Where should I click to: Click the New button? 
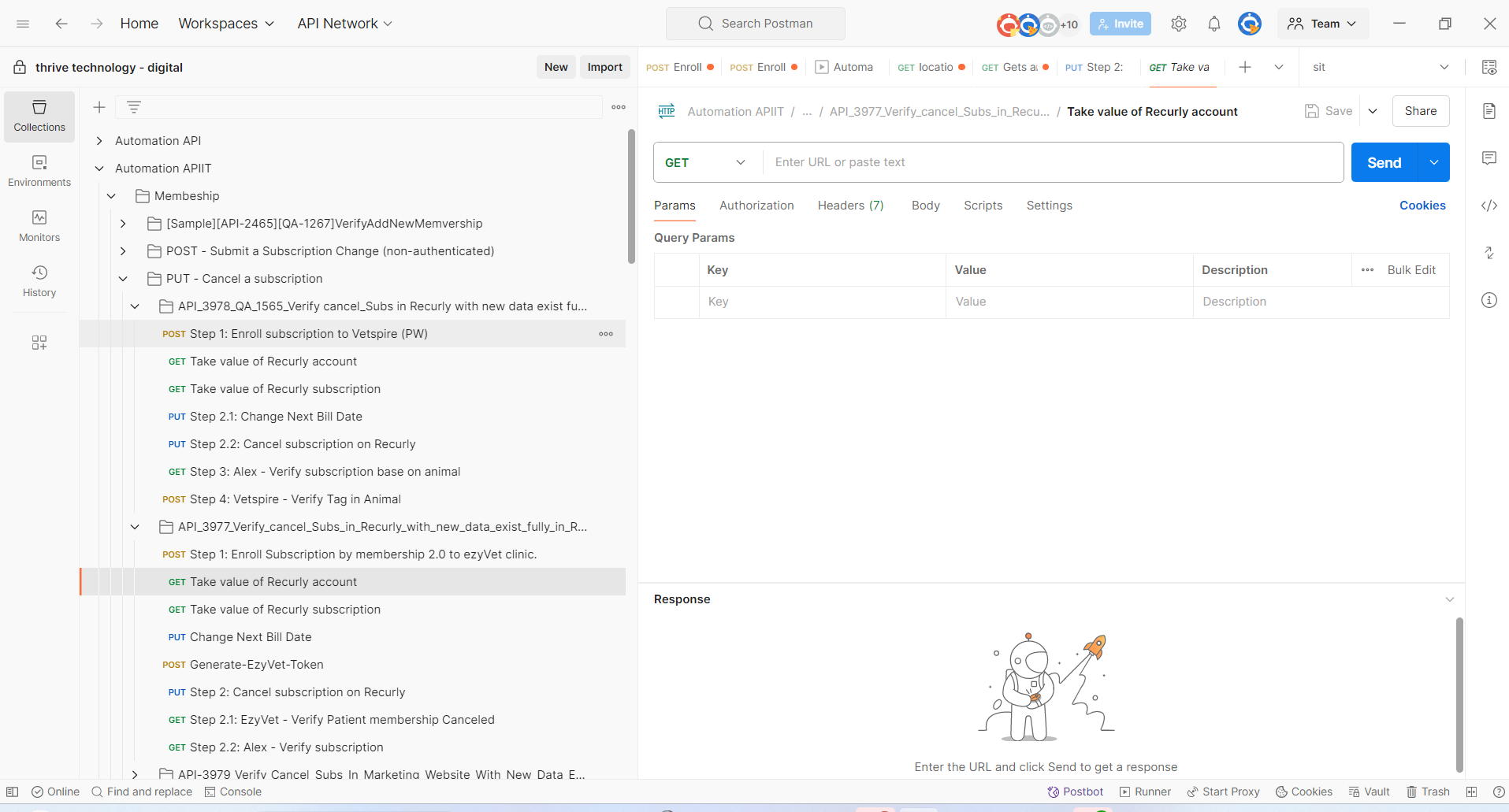[x=556, y=67]
